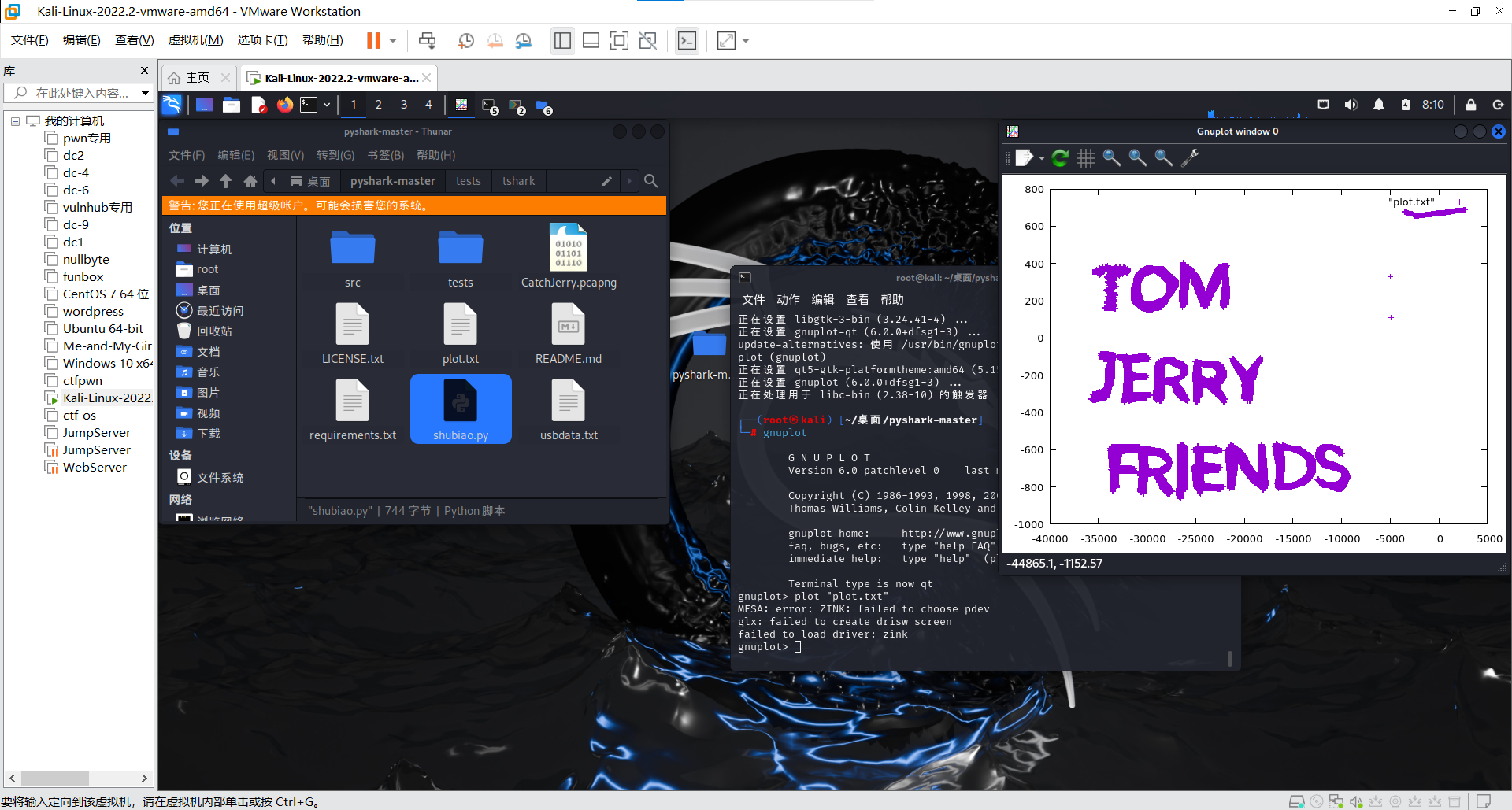
Task: Launch Firefox from the Kali panel
Action: click(x=284, y=105)
